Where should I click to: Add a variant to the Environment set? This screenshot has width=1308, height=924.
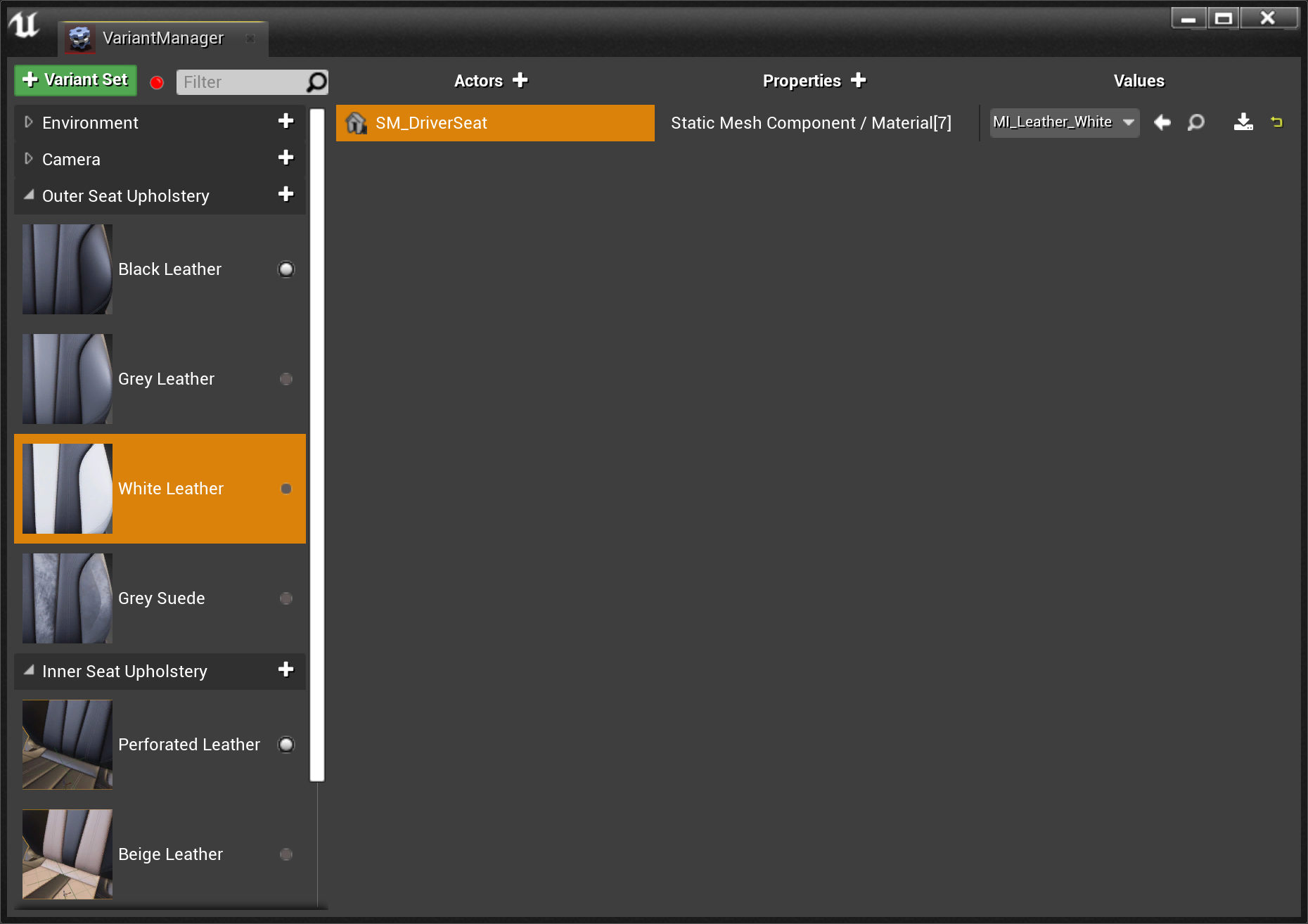click(286, 121)
